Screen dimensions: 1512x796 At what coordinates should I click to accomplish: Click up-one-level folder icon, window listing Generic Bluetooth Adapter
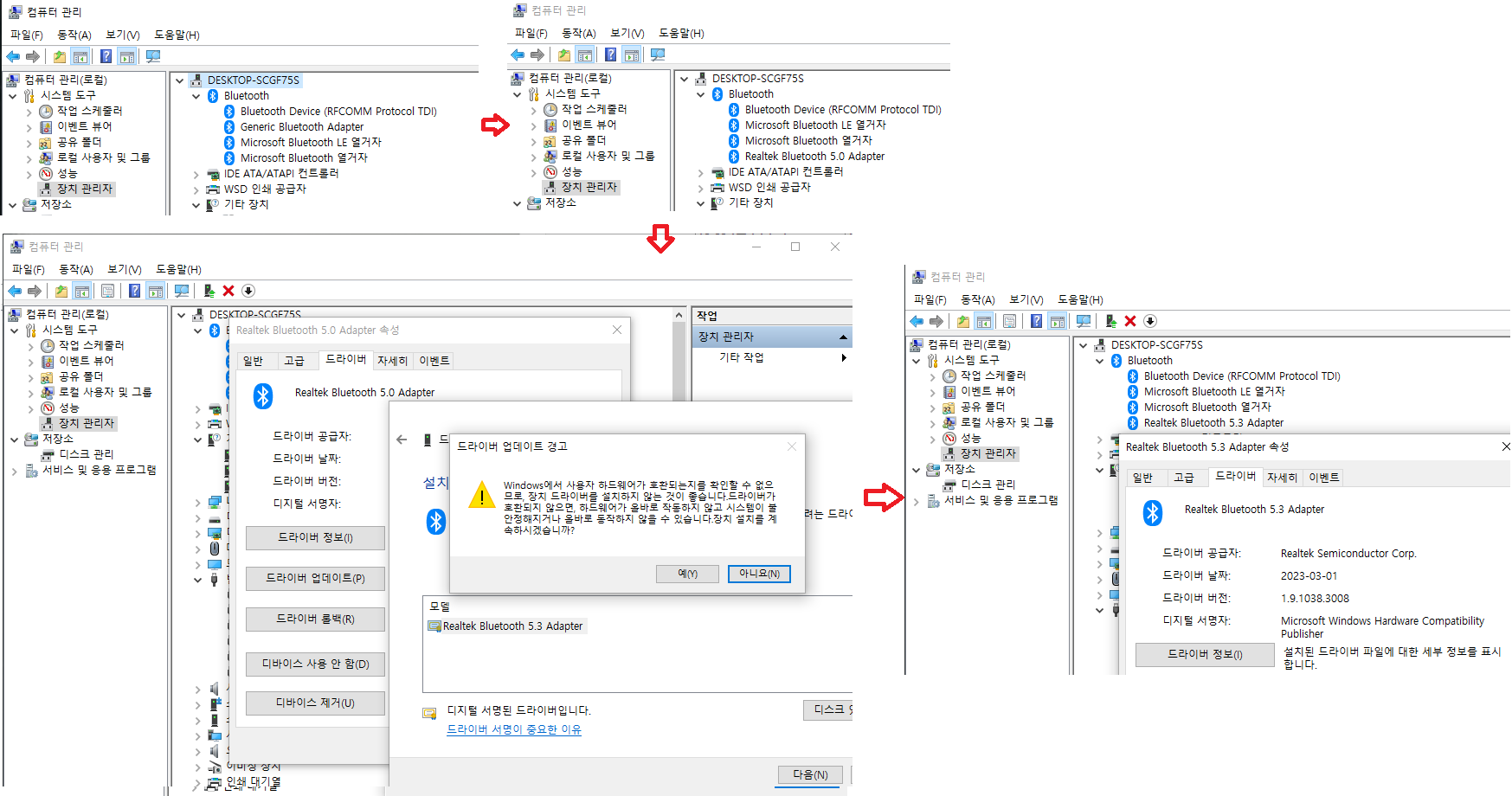[59, 56]
